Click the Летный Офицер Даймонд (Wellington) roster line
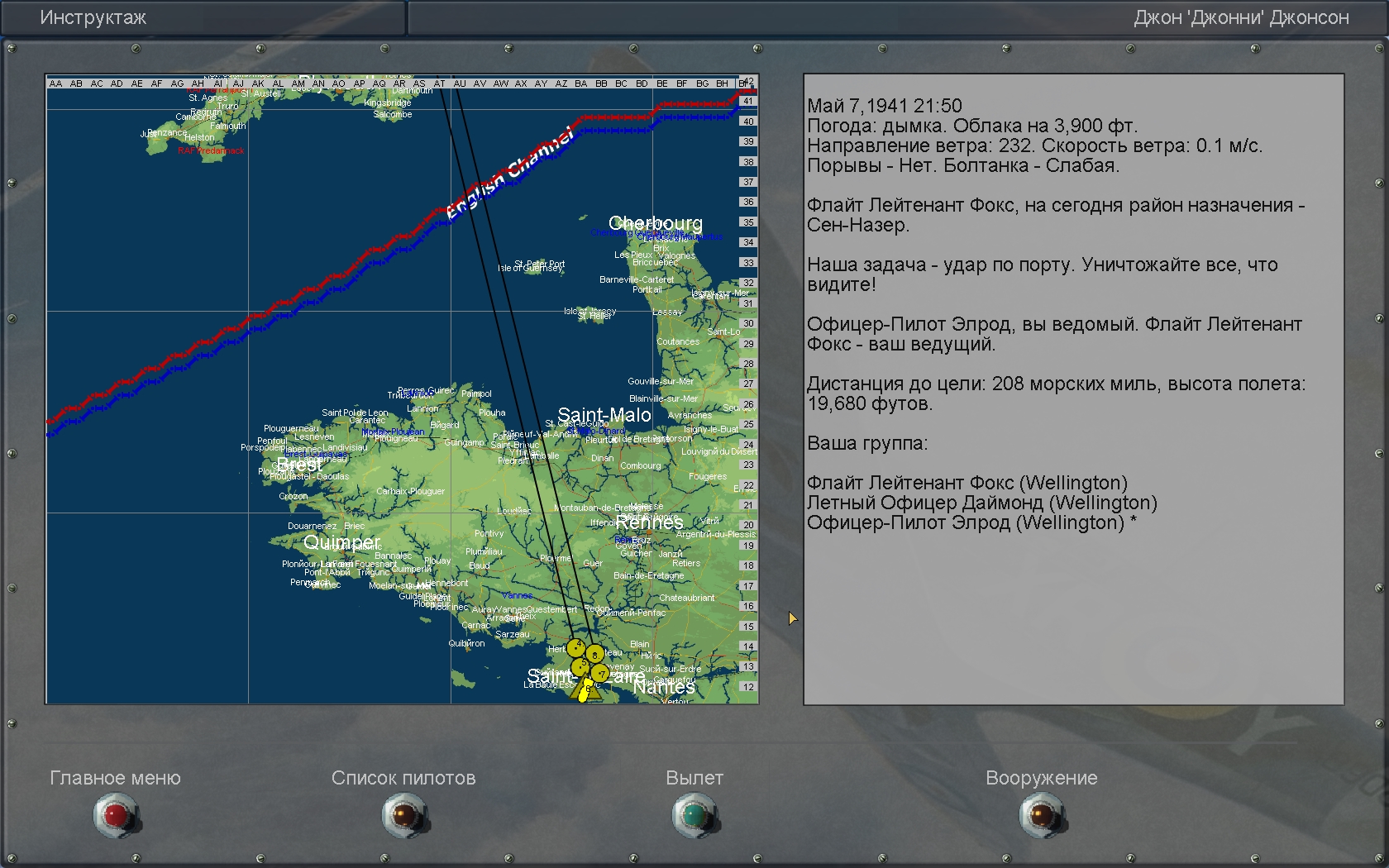Viewport: 1389px width, 868px height. point(982,503)
